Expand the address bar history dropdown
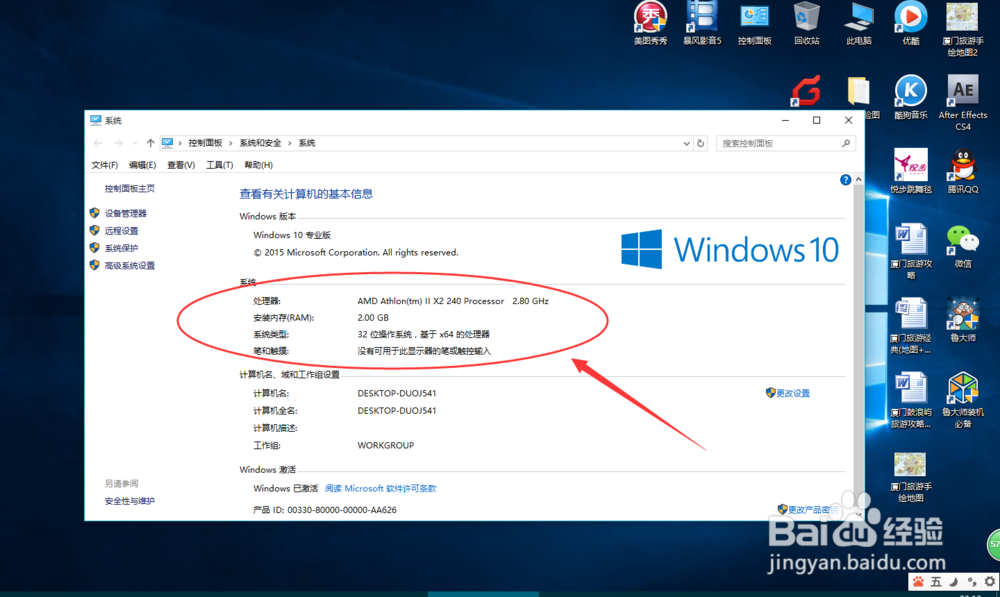1000x597 pixels. (x=686, y=144)
